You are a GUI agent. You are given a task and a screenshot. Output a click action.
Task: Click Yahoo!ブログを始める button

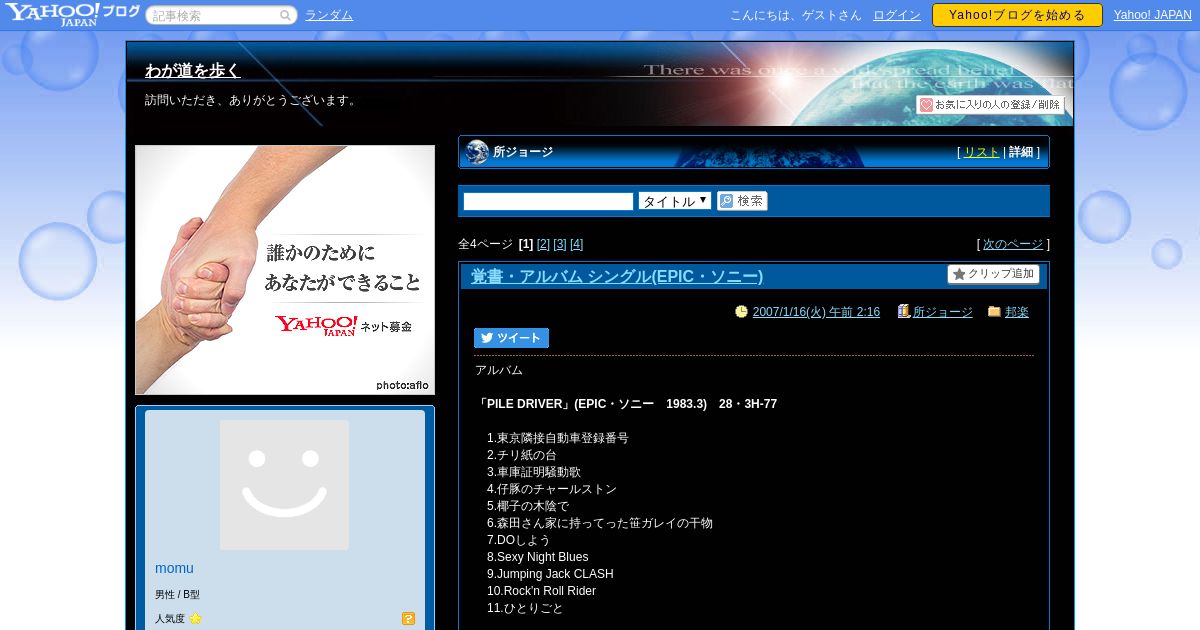1017,15
